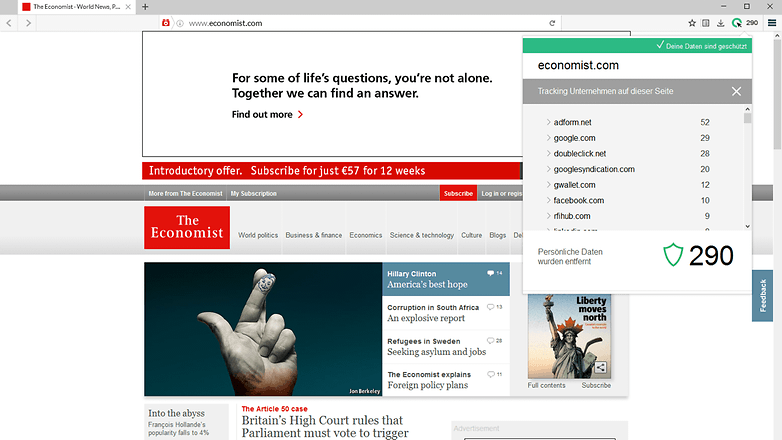Click 290 count beside extension icon
782x440 pixels.
pos(752,23)
